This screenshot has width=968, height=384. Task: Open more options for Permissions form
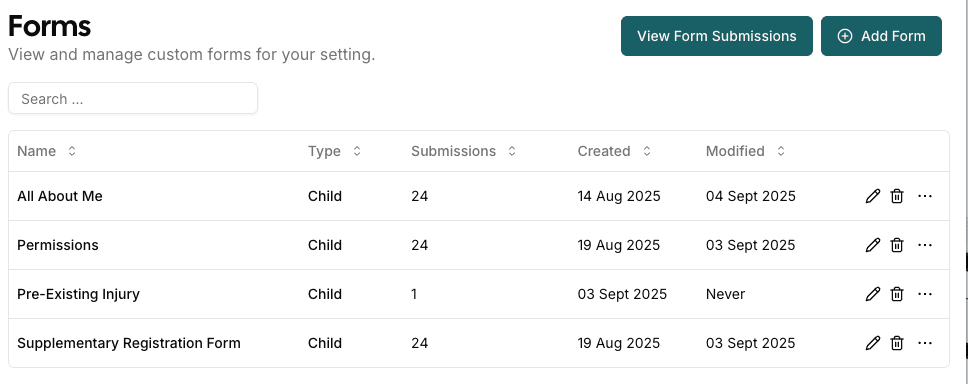925,245
